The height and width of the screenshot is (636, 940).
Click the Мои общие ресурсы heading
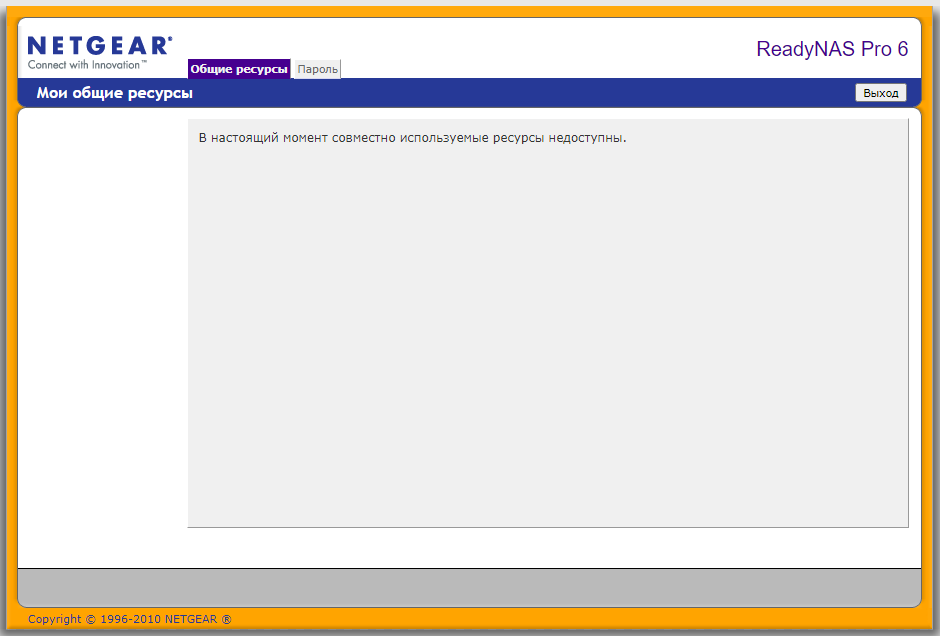(115, 93)
